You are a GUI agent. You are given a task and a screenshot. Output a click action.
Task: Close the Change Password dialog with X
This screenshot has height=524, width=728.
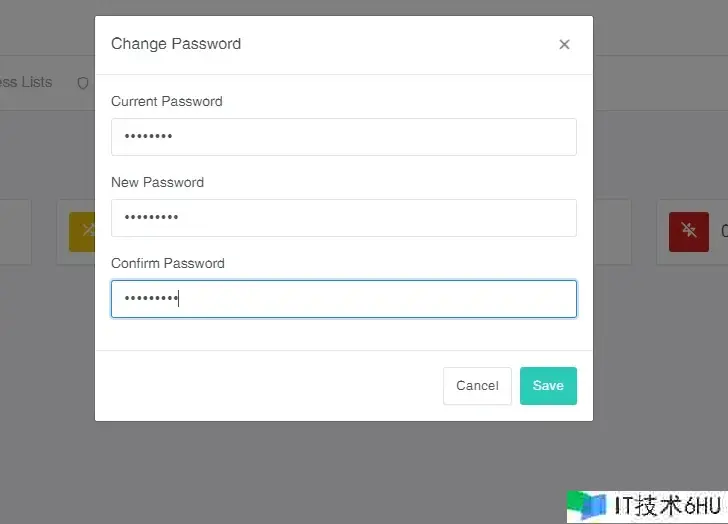(x=564, y=44)
